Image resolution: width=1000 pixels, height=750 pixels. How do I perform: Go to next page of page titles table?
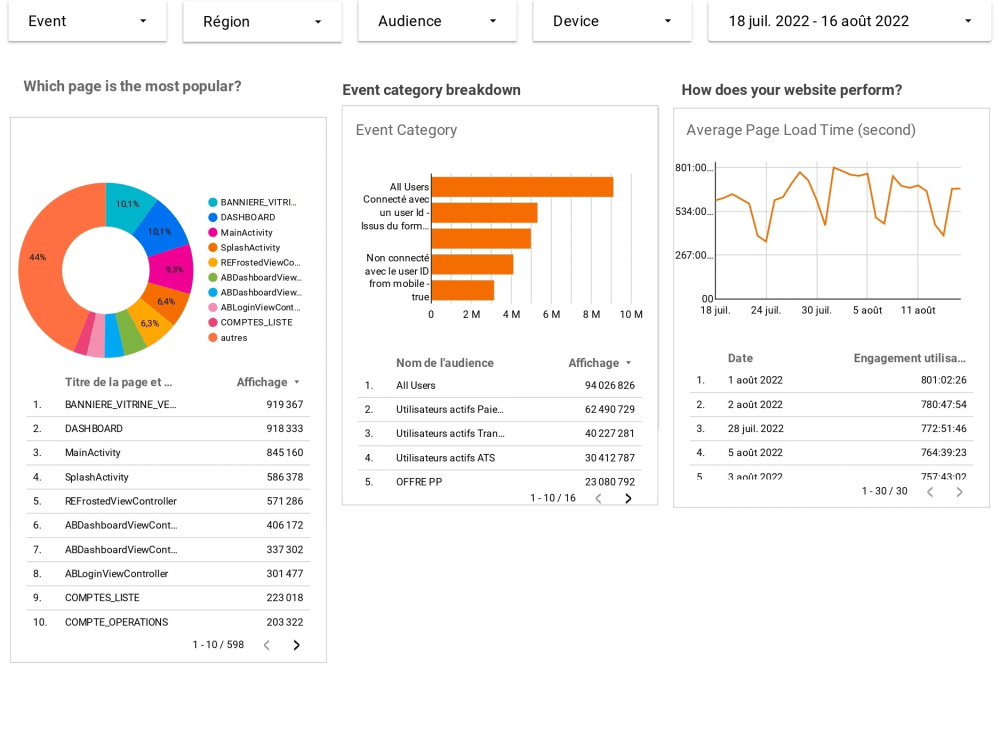click(x=296, y=645)
